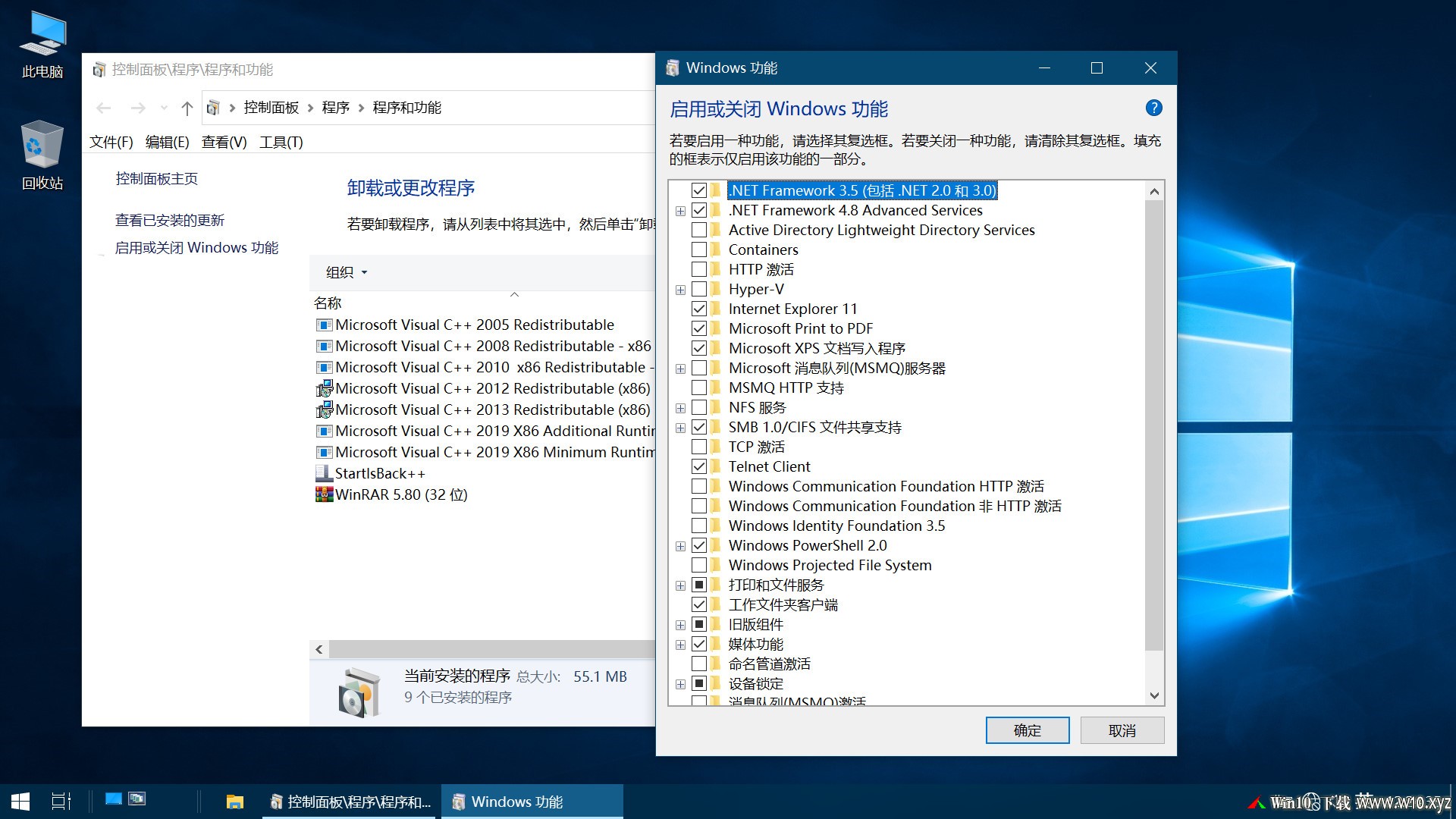This screenshot has width=1456, height=819.
Task: Open 查看已安装的更新 link
Action: (x=170, y=221)
